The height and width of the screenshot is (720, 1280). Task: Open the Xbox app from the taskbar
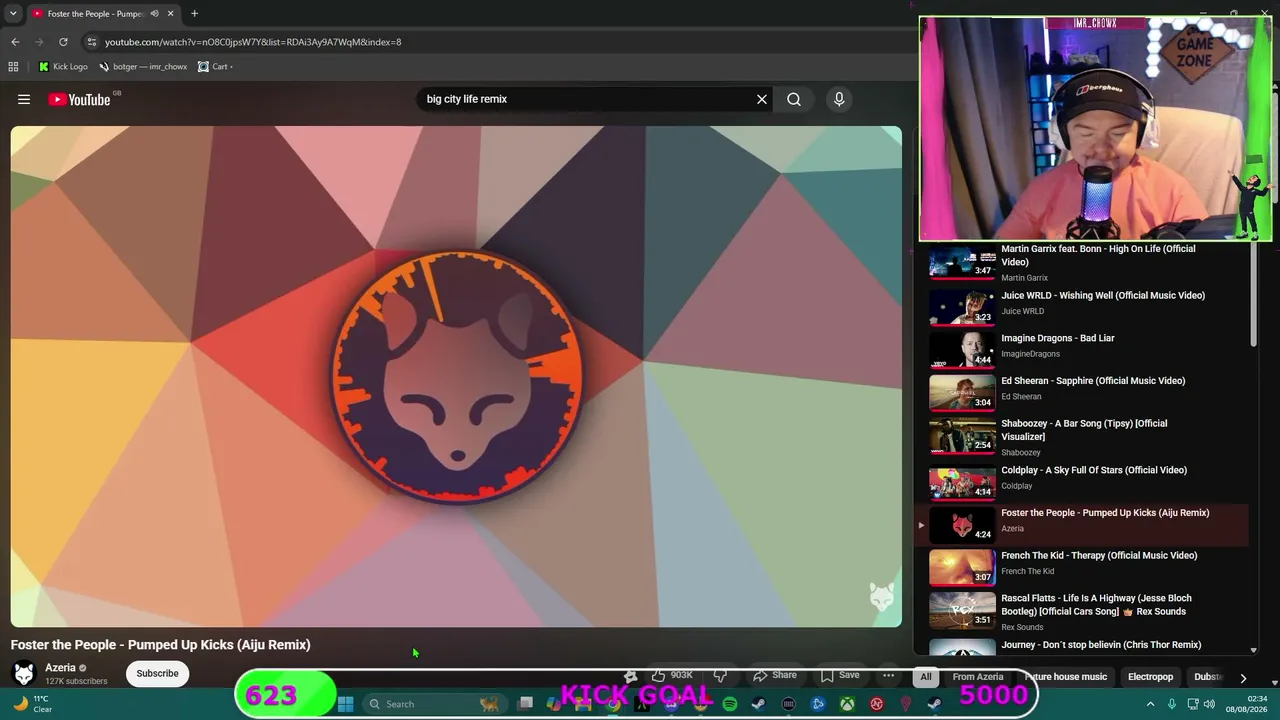[x=847, y=704]
